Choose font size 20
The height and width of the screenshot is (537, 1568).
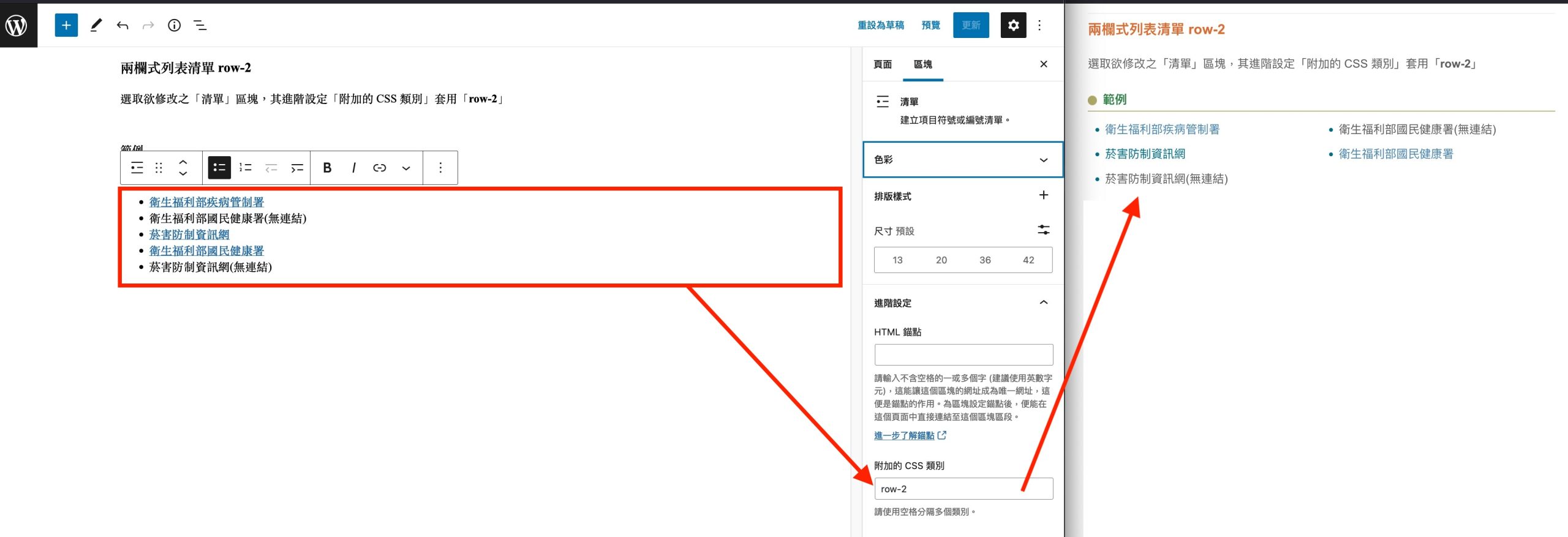(941, 260)
